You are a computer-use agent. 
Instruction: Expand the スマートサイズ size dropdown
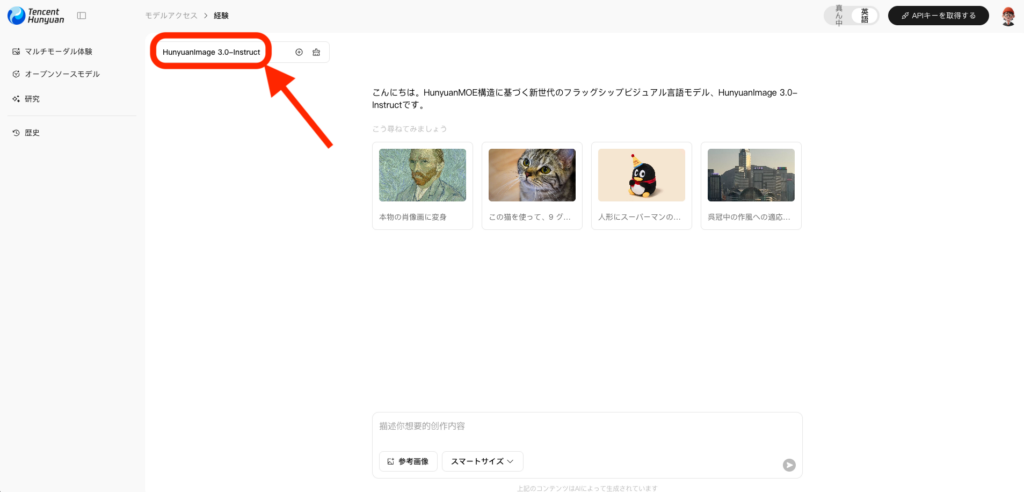tap(482, 461)
